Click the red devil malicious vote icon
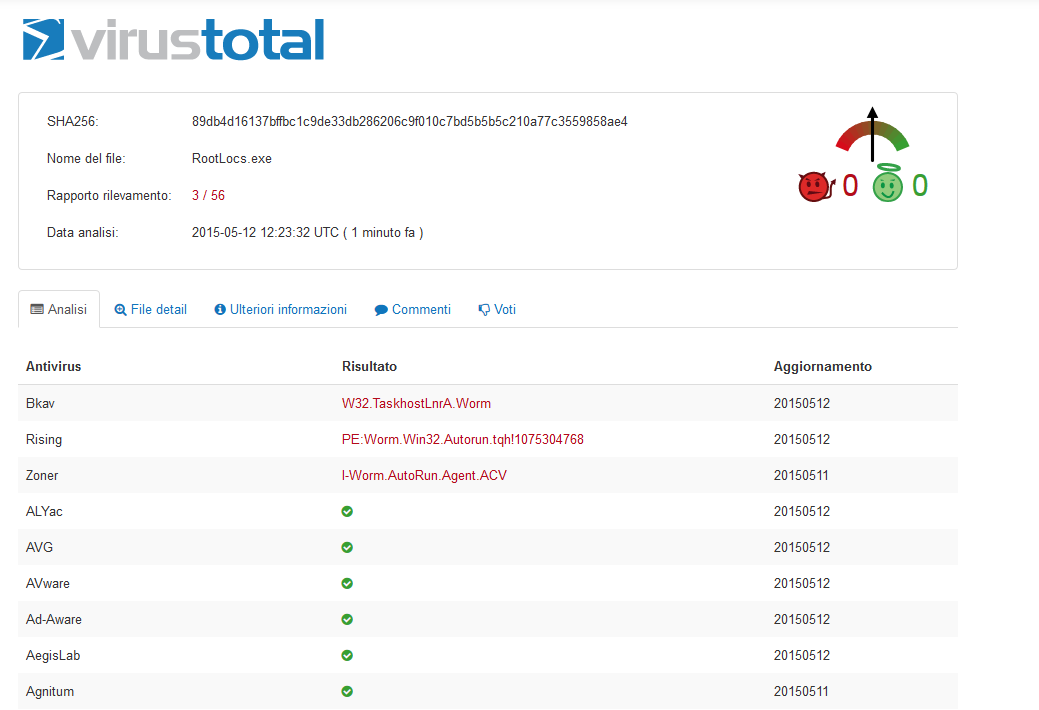This screenshot has width=1039, height=710. (x=815, y=187)
